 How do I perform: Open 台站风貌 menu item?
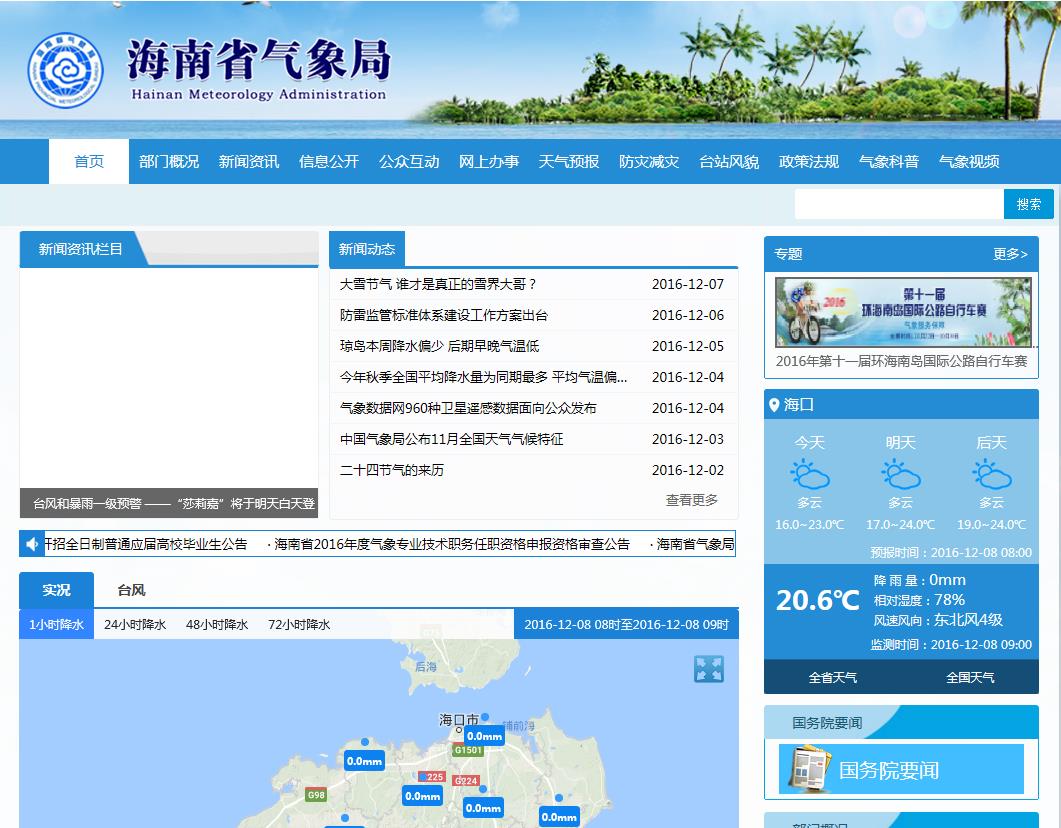click(729, 162)
